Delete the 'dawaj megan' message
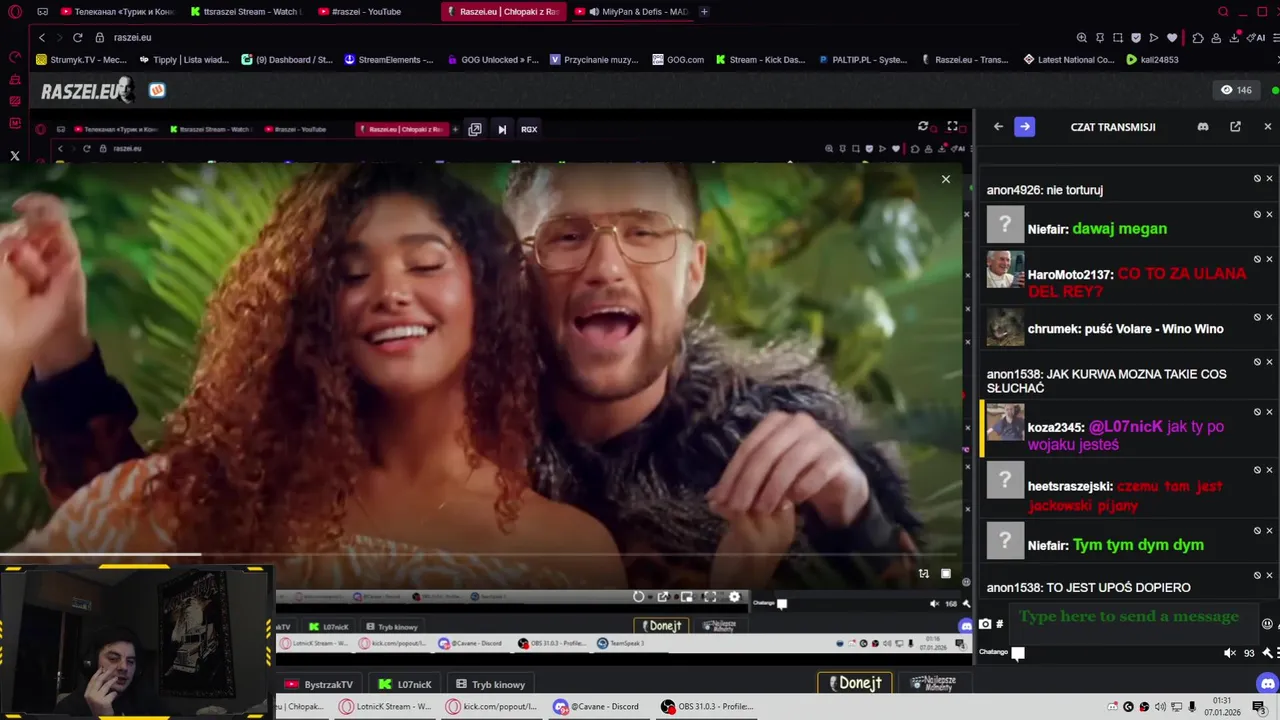 tap(1269, 214)
